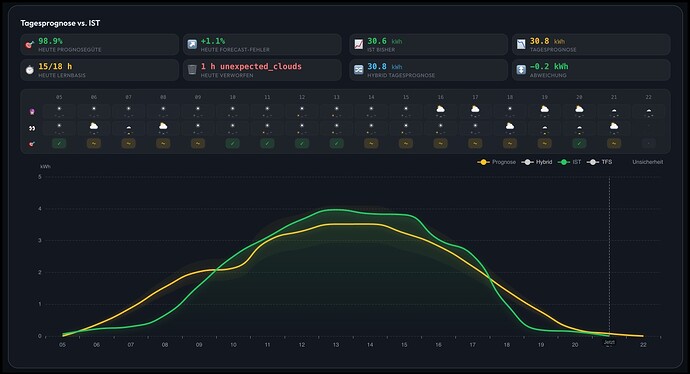Click the blue 30.8 kWh hybrid value
Image resolution: width=690 pixels, height=374 pixels.
[385, 66]
